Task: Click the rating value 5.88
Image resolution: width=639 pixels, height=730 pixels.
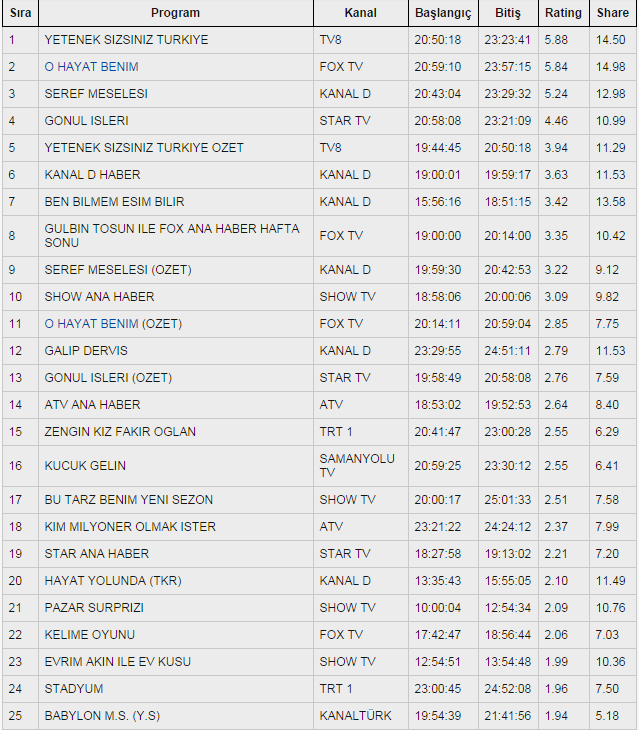Action: click(556, 40)
